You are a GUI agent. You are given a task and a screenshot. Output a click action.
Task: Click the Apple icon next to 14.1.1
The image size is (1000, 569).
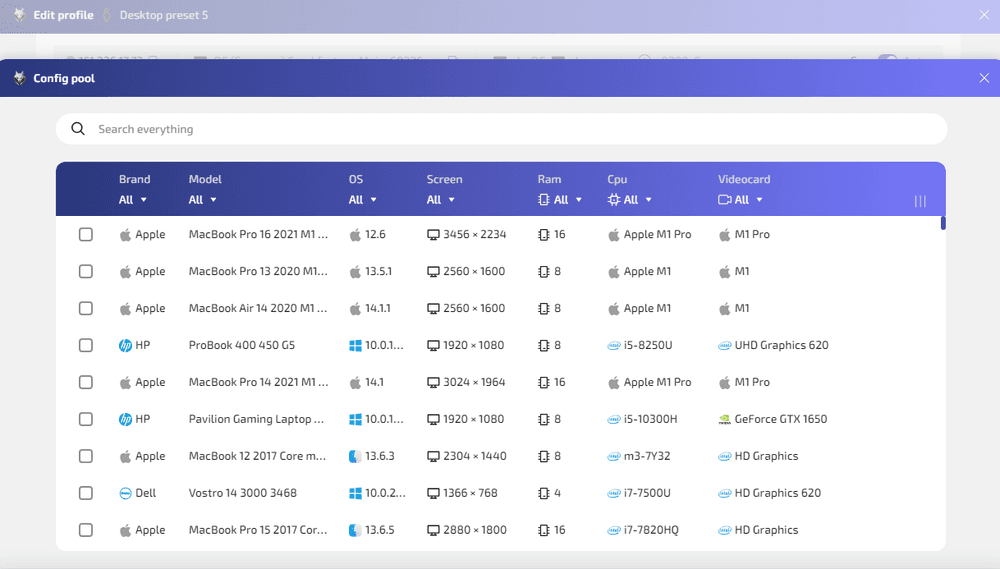[355, 309]
